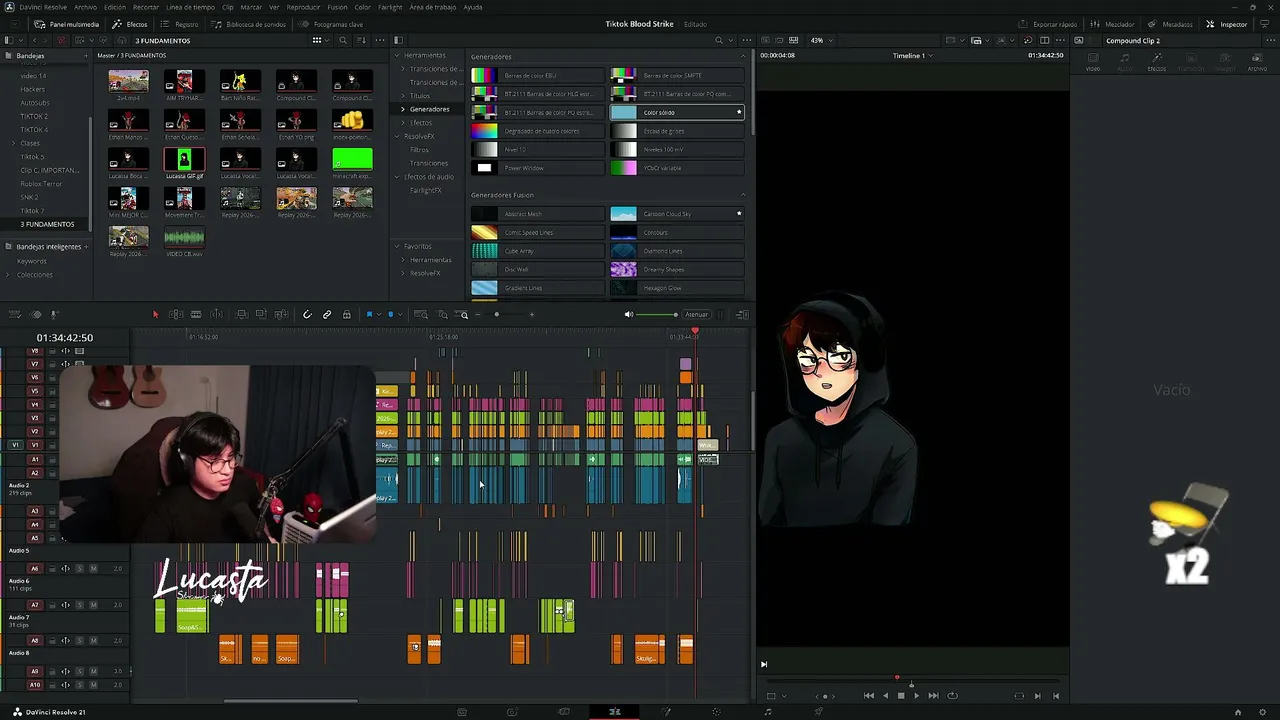Select the Hackers bin

(x=33, y=89)
